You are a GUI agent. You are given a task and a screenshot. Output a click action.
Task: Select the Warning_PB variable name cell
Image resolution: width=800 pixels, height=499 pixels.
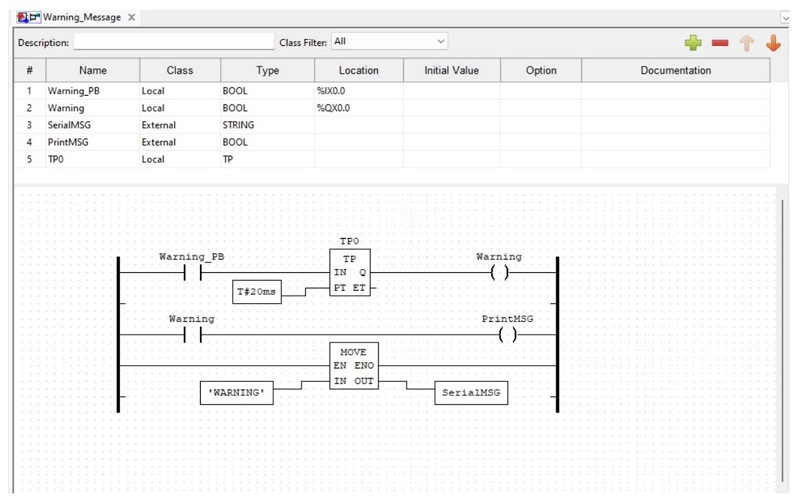92,91
